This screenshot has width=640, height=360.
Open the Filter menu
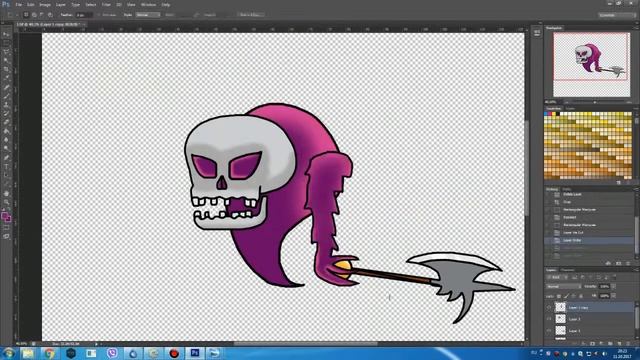pyautogui.click(x=106, y=4)
